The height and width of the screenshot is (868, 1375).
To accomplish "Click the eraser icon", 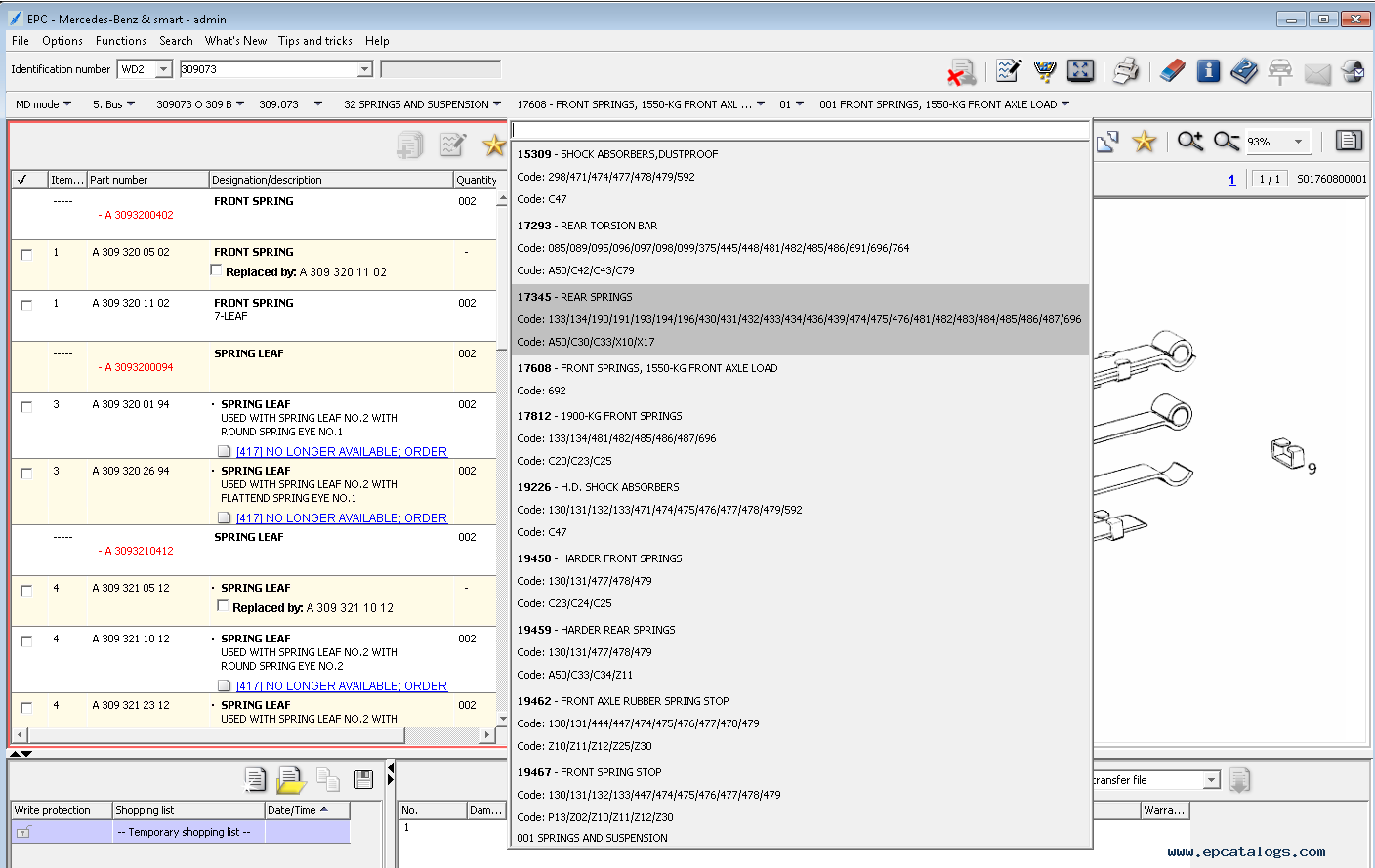I will point(1172,70).
